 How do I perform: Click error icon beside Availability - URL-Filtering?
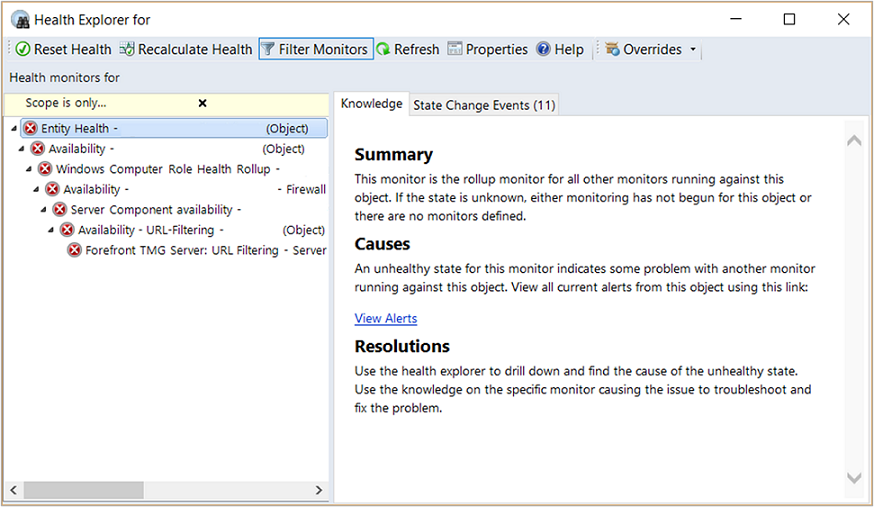(x=67, y=230)
